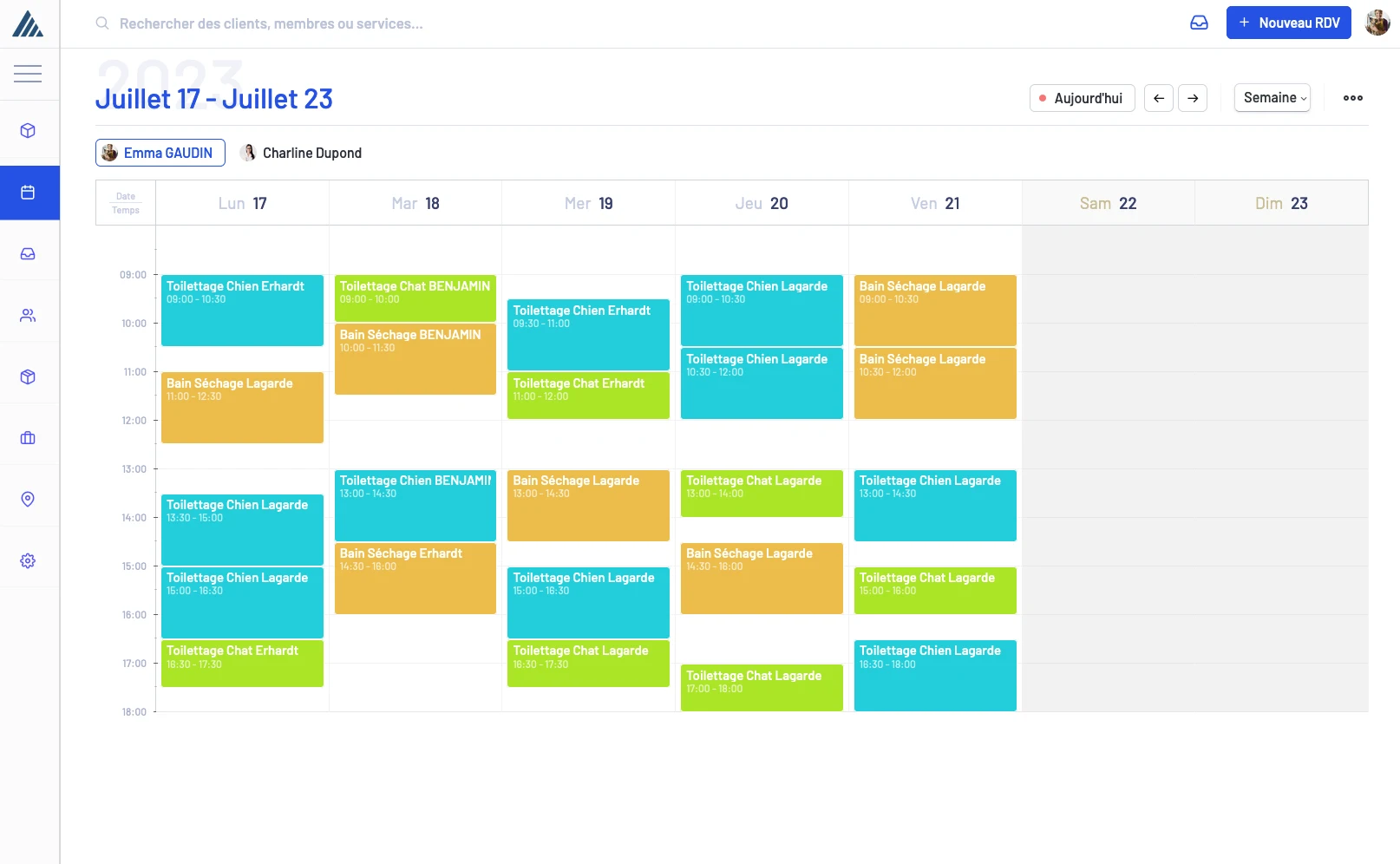Expand the hamburger menu to widen the sidebar
The width and height of the screenshot is (1400, 864).
[28, 74]
